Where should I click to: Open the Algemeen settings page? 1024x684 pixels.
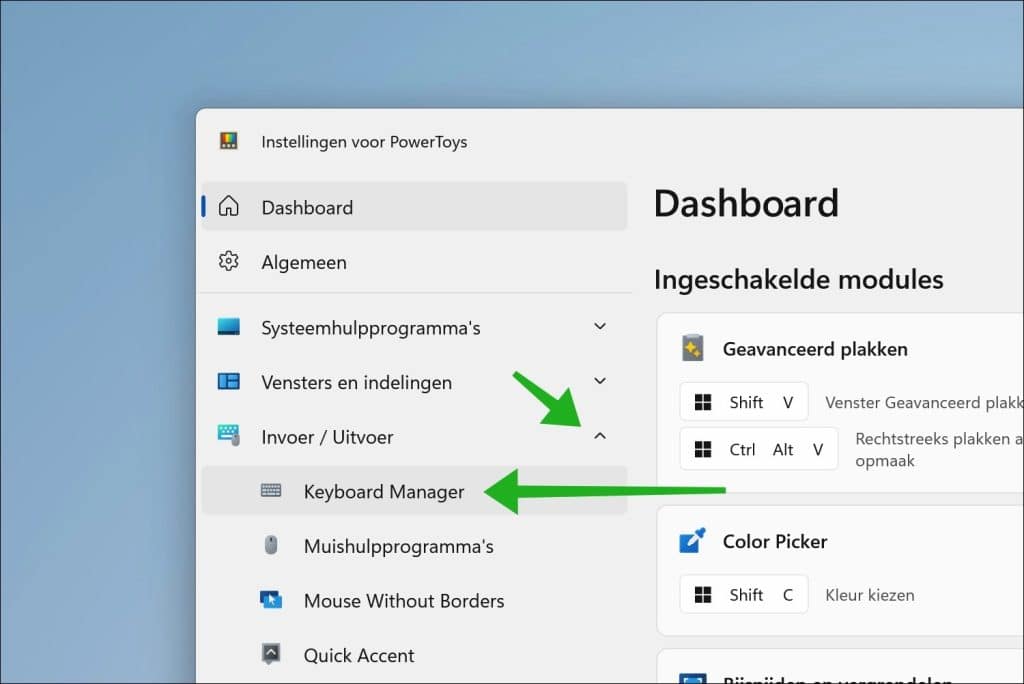[x=414, y=262]
